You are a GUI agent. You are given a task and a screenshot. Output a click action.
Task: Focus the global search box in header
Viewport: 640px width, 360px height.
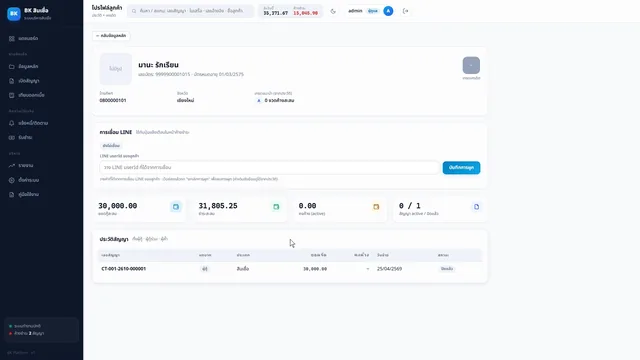[x=190, y=11]
